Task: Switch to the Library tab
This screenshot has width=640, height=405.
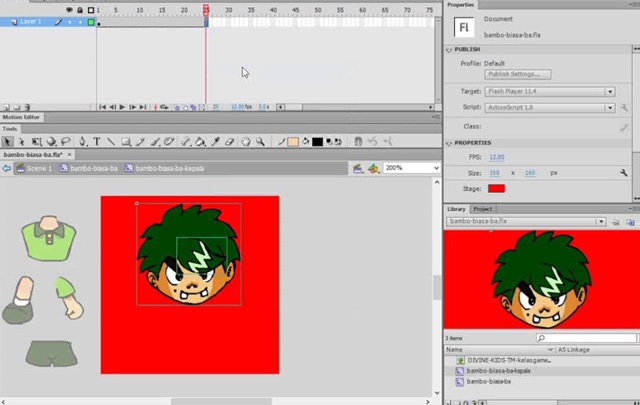Action: coord(456,209)
